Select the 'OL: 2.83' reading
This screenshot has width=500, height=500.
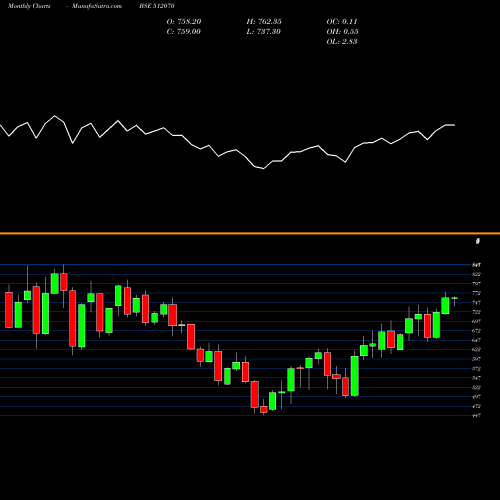pyautogui.click(x=342, y=42)
